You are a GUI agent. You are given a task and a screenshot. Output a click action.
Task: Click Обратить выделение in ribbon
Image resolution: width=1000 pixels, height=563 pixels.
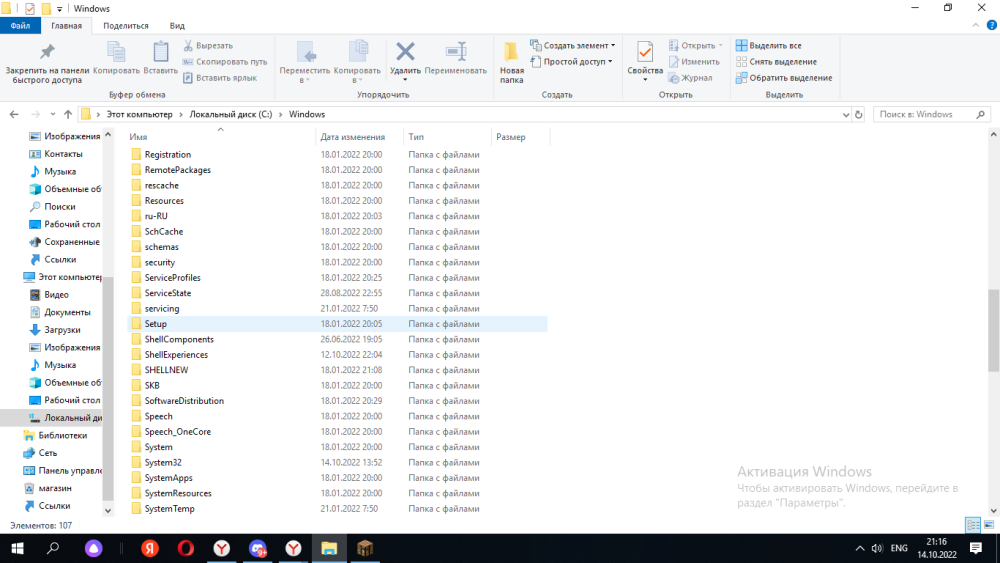tap(784, 78)
